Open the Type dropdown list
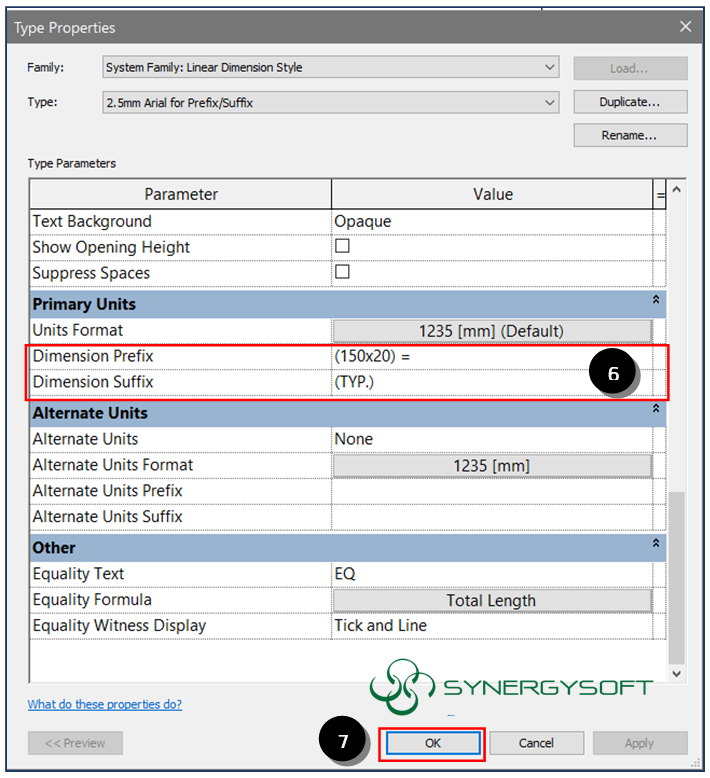Screen dimensions: 710x778 click(550, 102)
